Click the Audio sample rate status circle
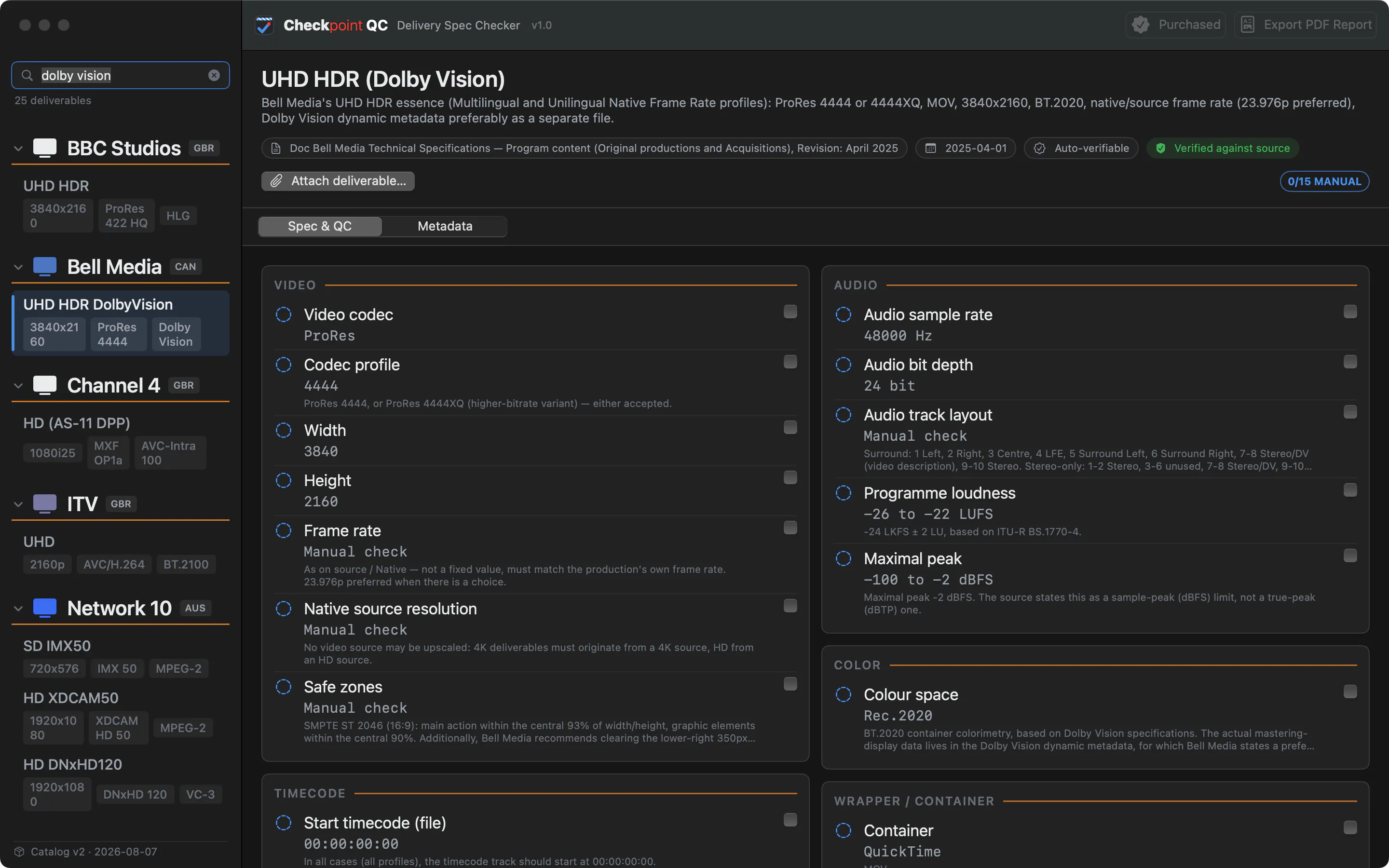Screen dimensions: 1389x868 pyautogui.click(x=844, y=314)
